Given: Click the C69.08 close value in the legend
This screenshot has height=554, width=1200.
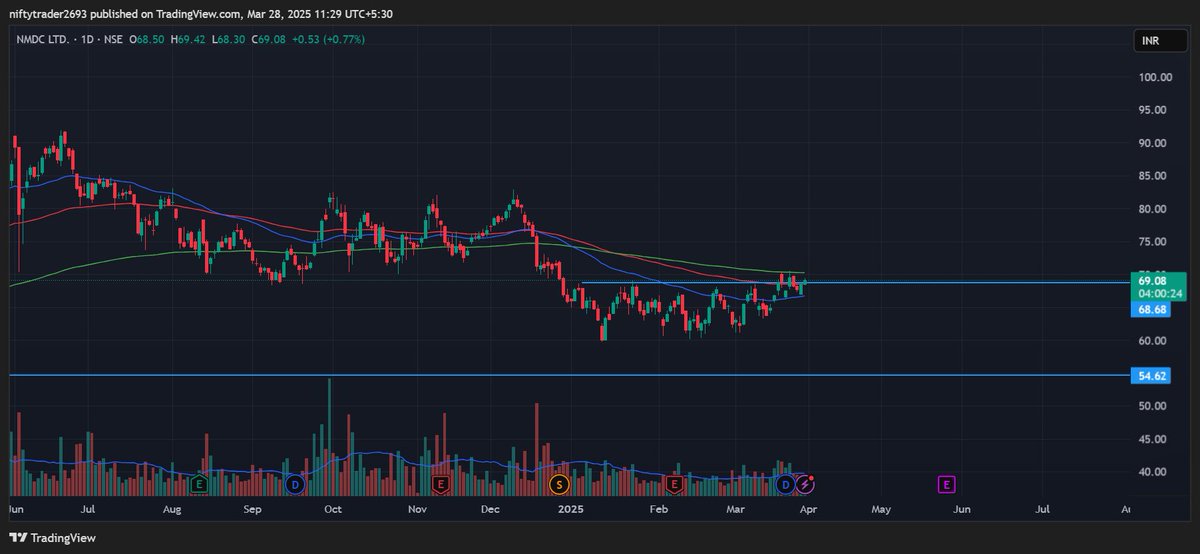Looking at the screenshot, I should (270, 39).
